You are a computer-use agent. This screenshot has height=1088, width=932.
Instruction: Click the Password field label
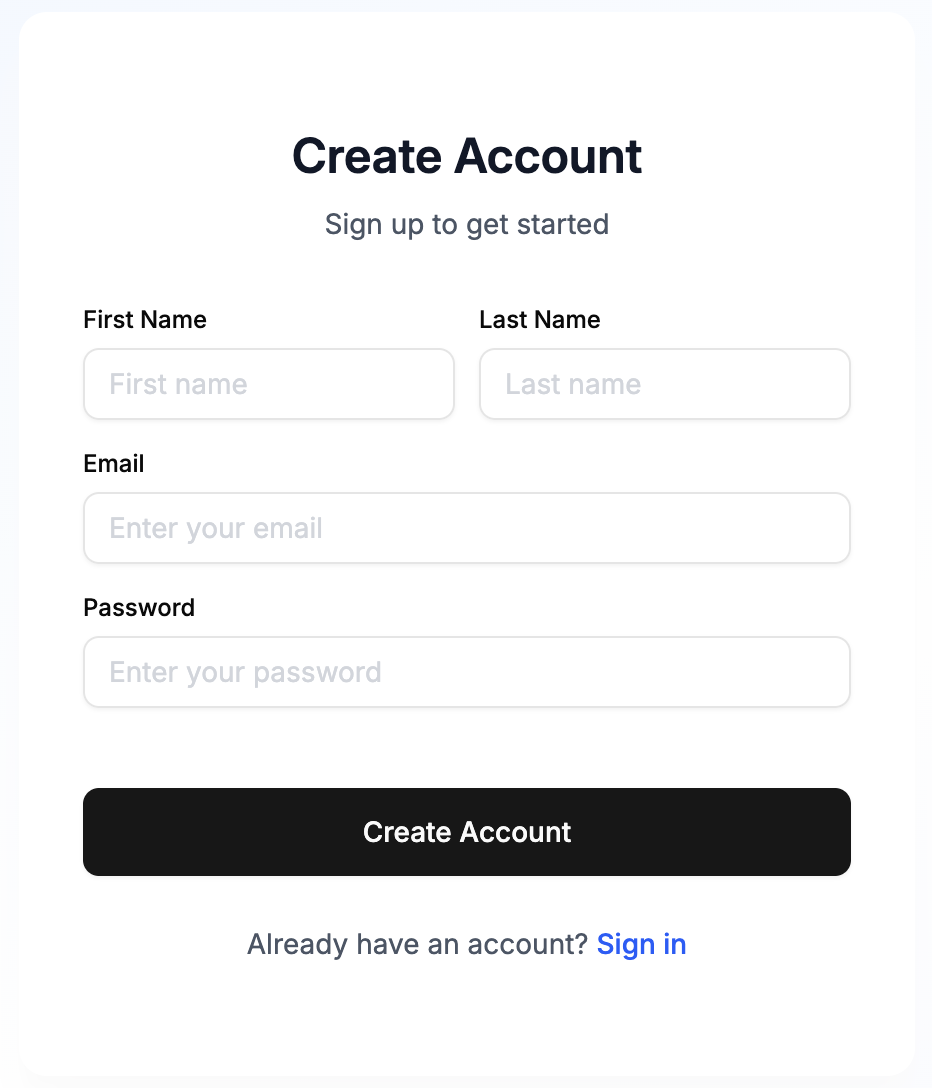[x=138, y=607]
